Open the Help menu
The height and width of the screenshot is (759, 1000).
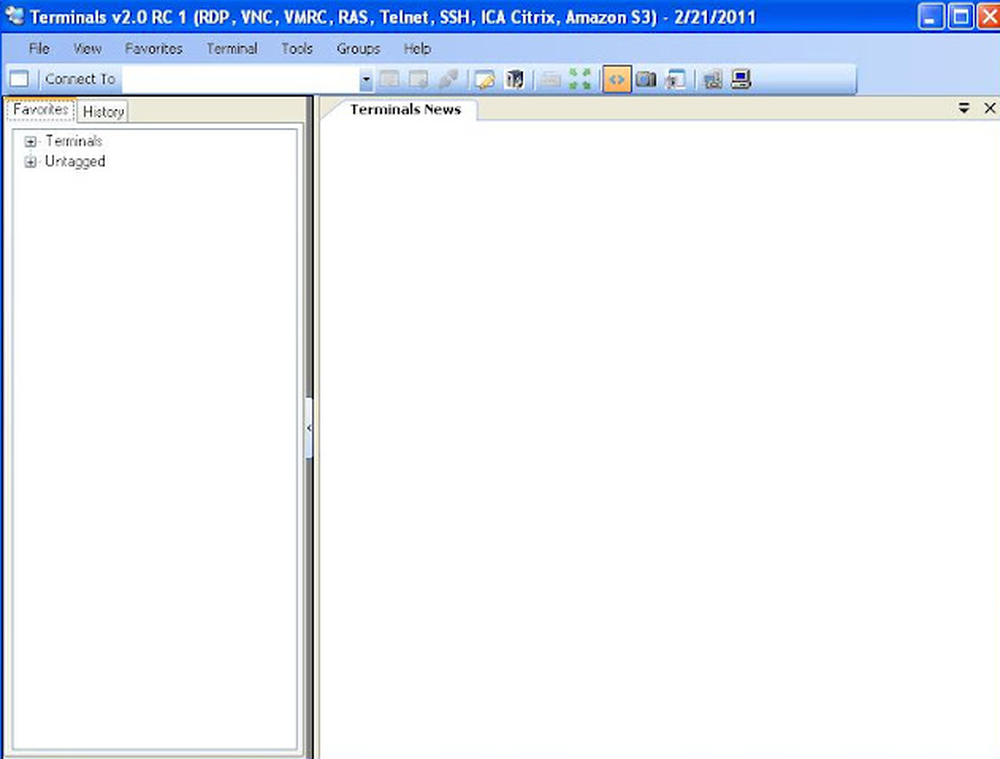(x=417, y=48)
